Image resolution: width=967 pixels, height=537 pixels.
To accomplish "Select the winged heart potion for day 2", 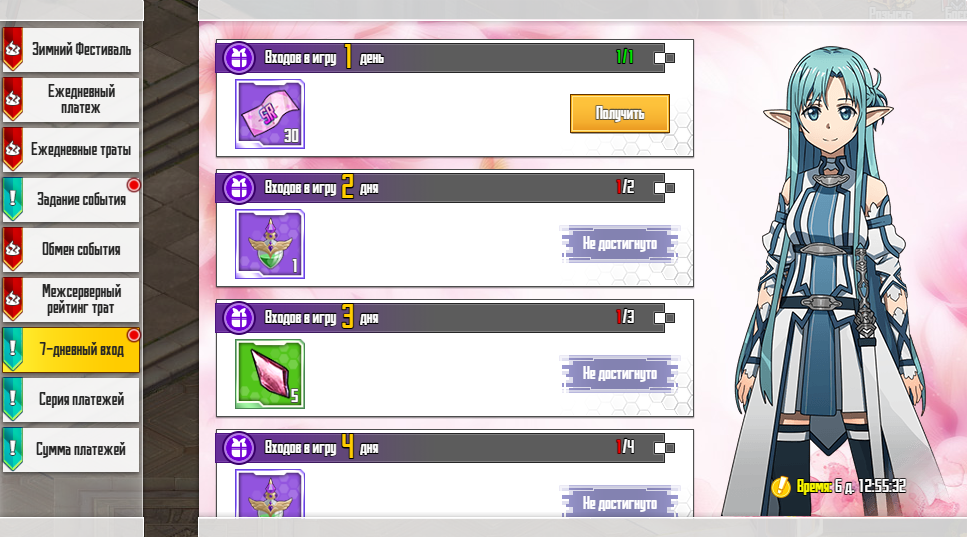I will tap(270, 244).
